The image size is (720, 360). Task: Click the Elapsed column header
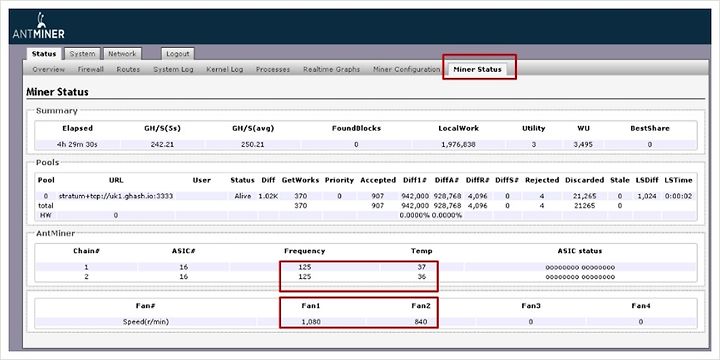click(77, 128)
